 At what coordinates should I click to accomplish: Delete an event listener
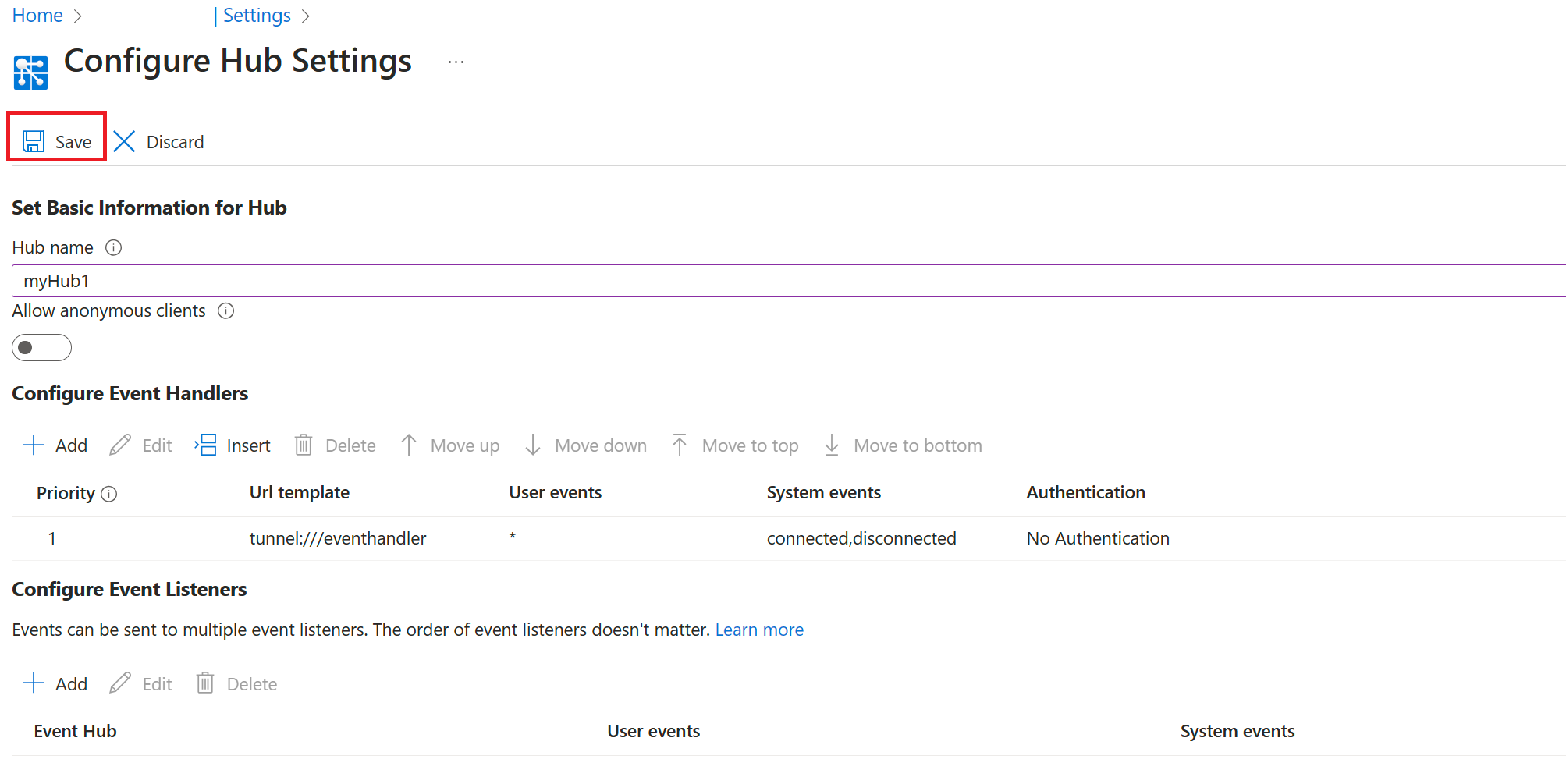tap(236, 683)
